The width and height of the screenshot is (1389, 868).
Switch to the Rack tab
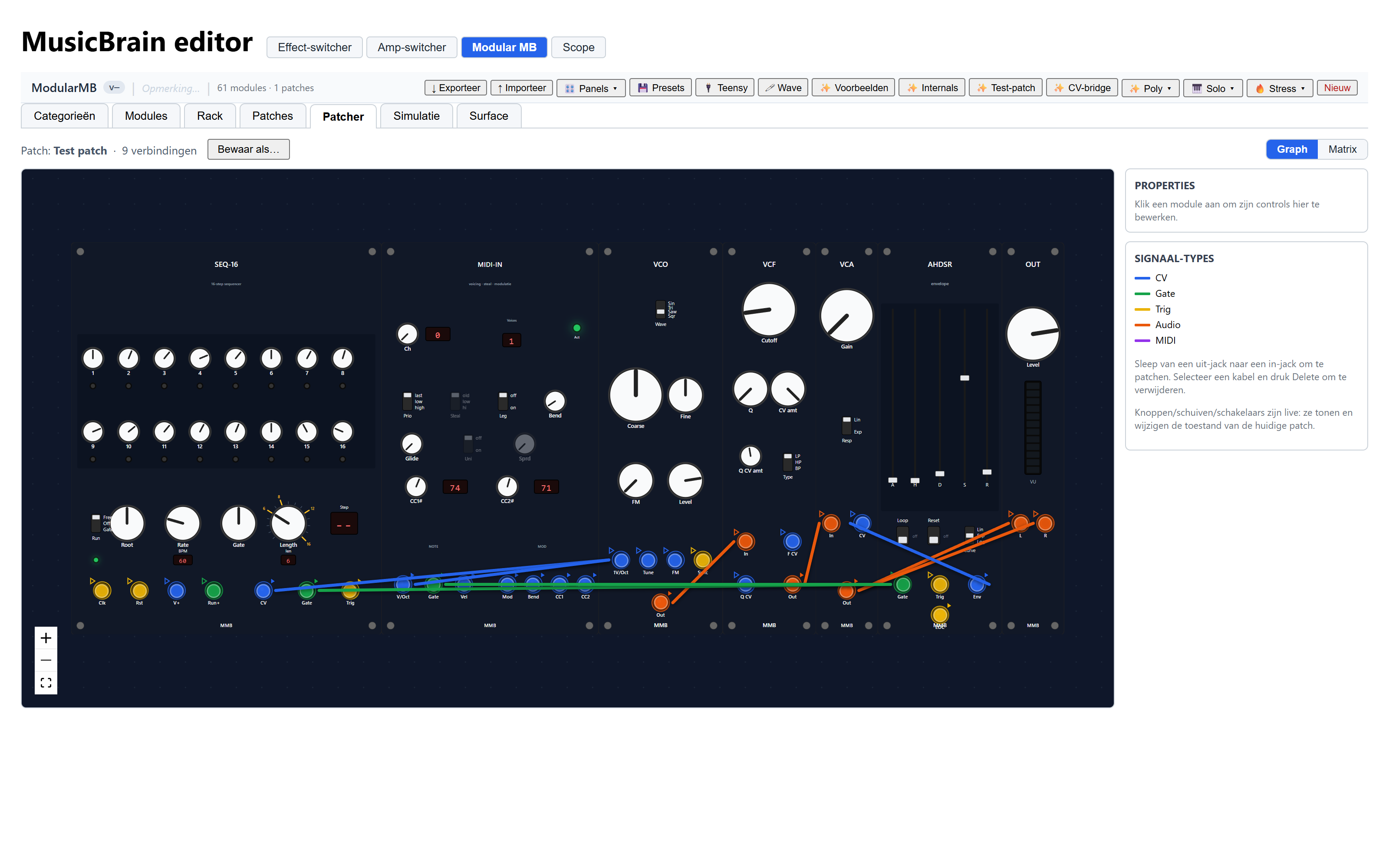coord(210,116)
